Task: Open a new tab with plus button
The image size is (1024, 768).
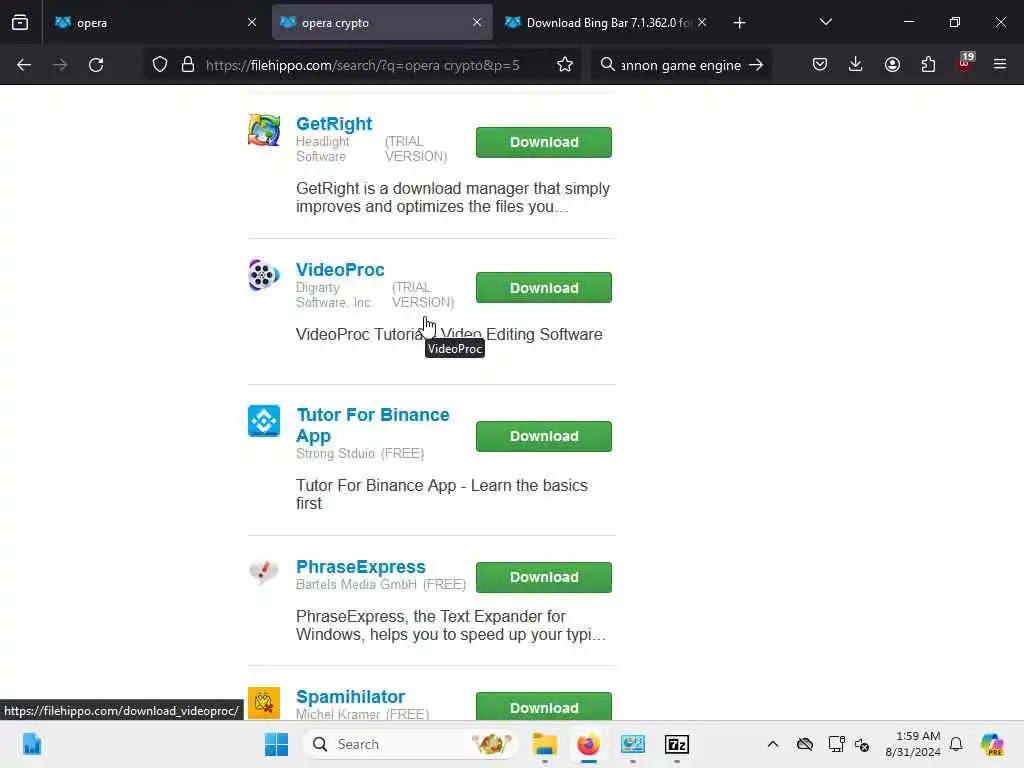Action: click(739, 23)
